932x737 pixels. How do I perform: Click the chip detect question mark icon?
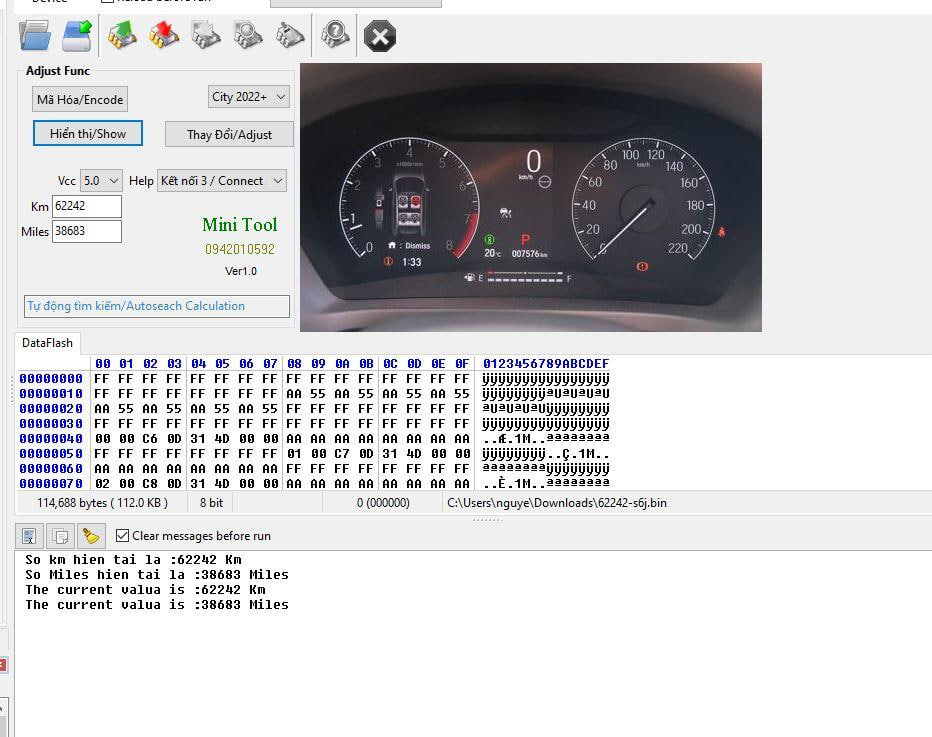(335, 37)
